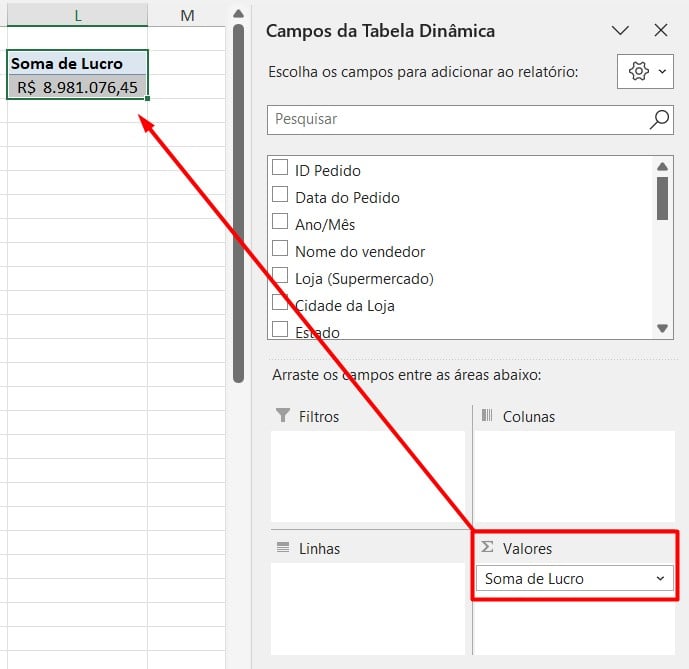The height and width of the screenshot is (669, 689).
Task: Click the Filtros funnel icon
Action: tap(282, 416)
